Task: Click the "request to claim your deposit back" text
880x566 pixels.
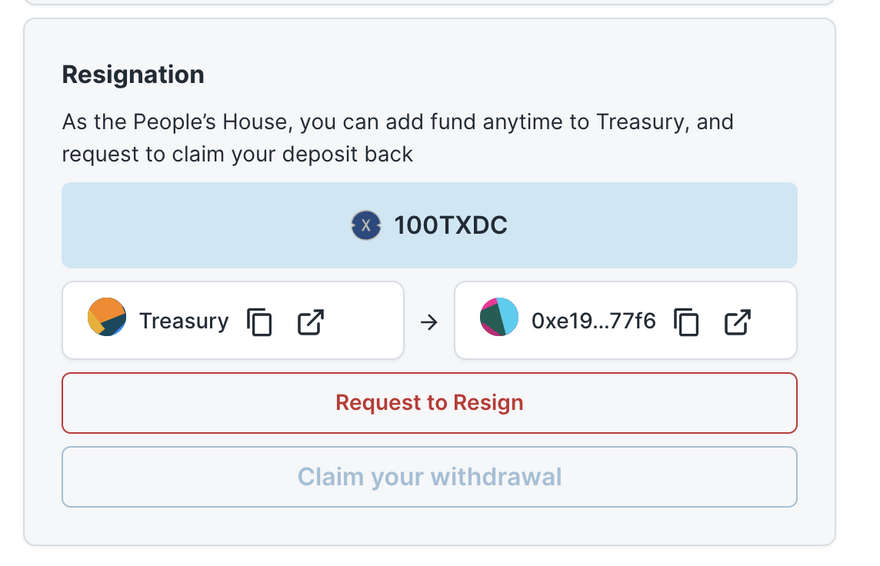Action: [x=237, y=155]
